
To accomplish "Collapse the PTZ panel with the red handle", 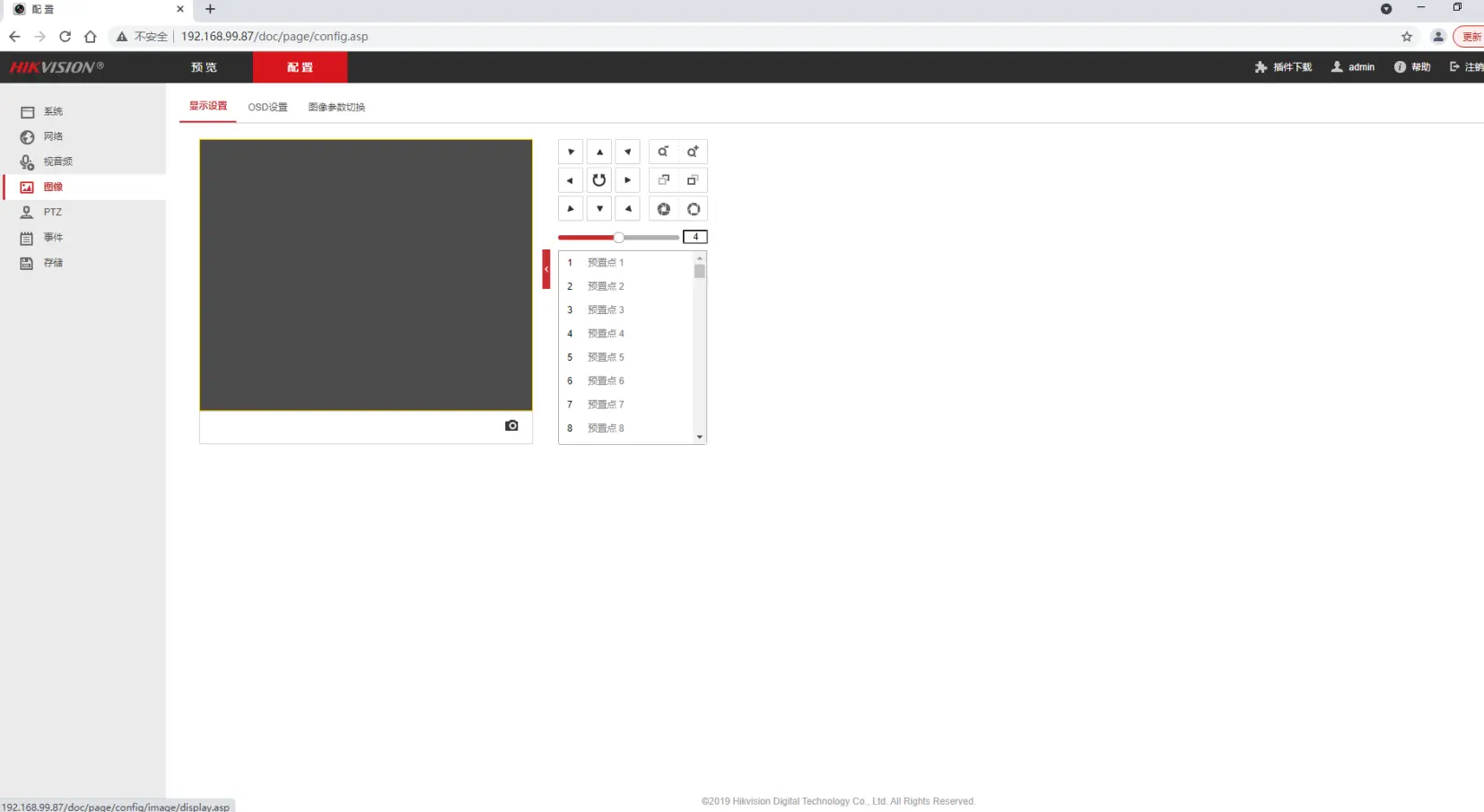I will tap(546, 269).
